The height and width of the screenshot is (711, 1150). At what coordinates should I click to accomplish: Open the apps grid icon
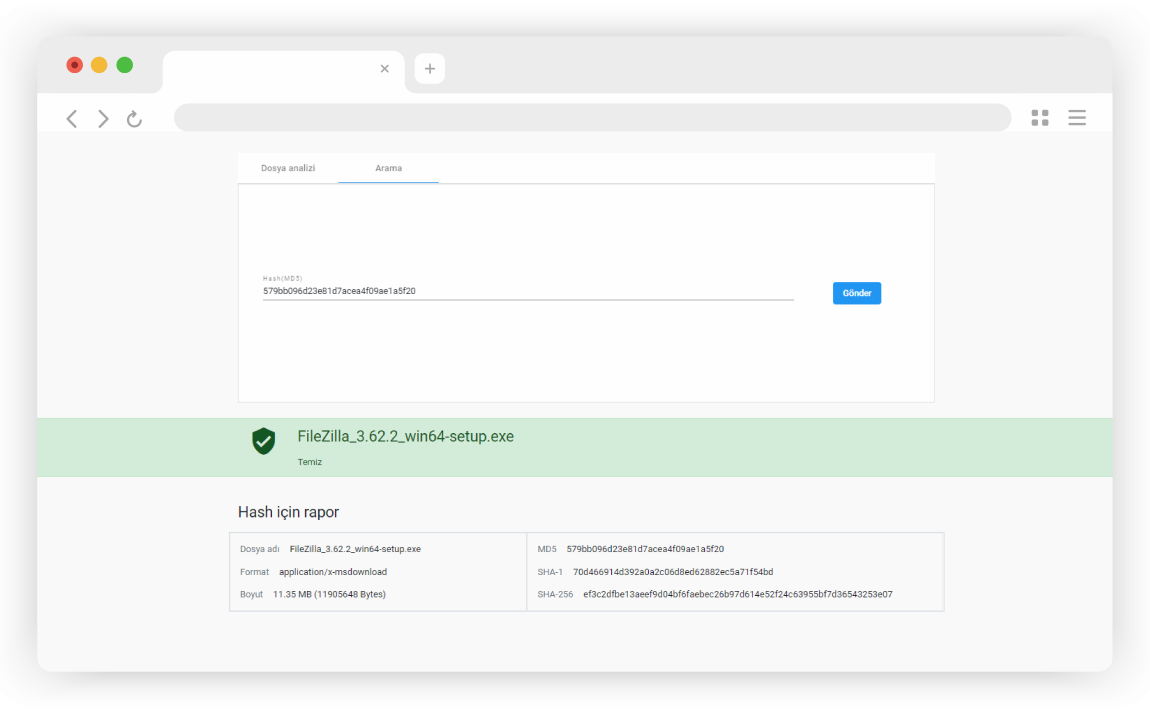[x=1039, y=117]
